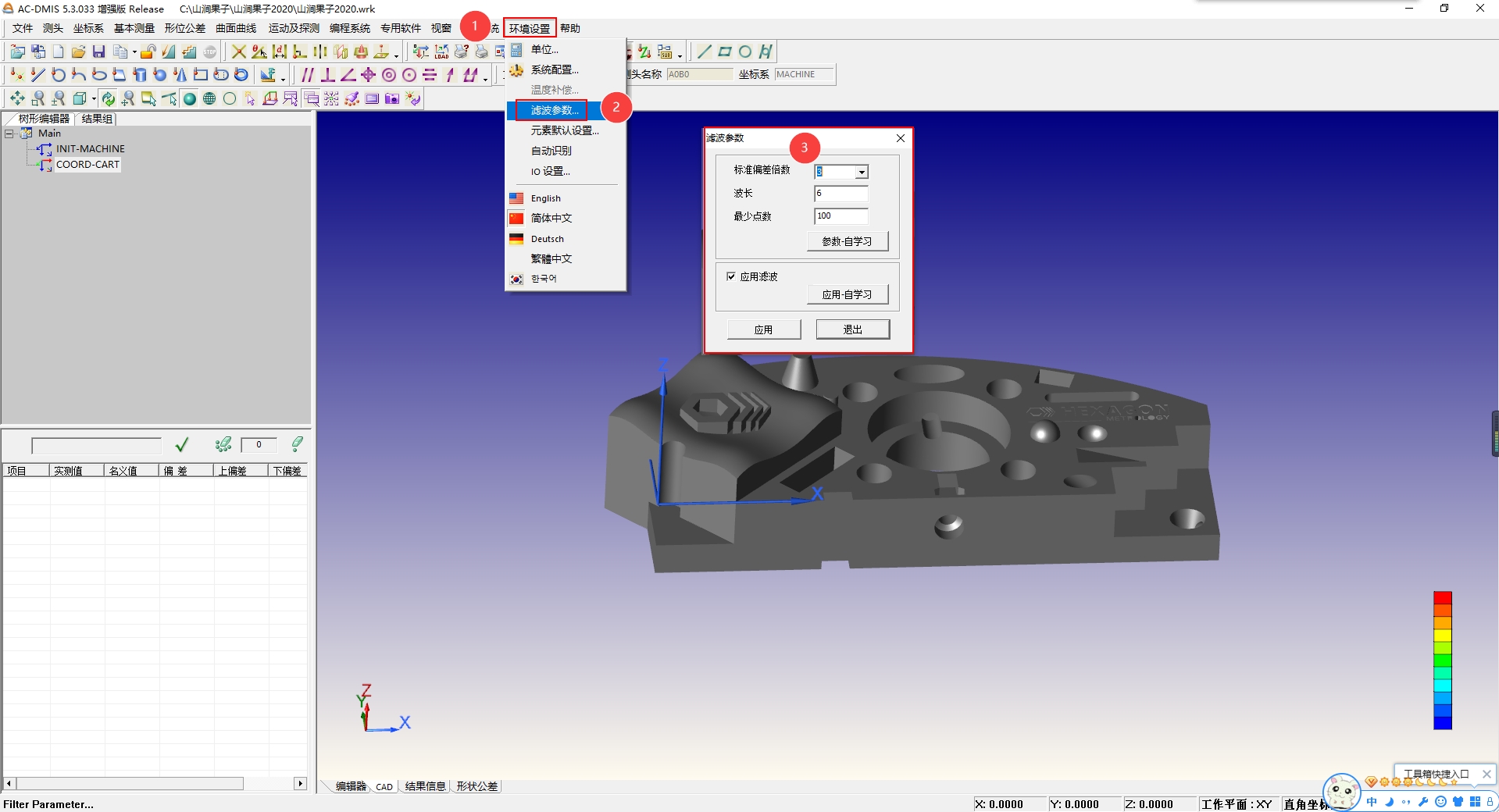Click the measure circle probe icon

tap(59, 75)
